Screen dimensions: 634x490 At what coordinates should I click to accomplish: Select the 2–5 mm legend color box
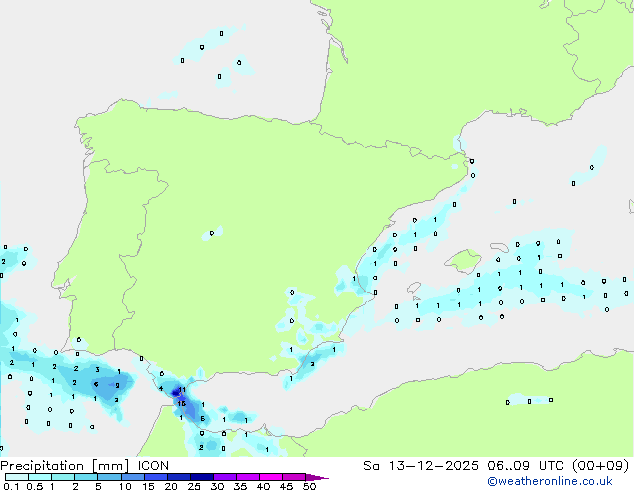(x=86, y=477)
